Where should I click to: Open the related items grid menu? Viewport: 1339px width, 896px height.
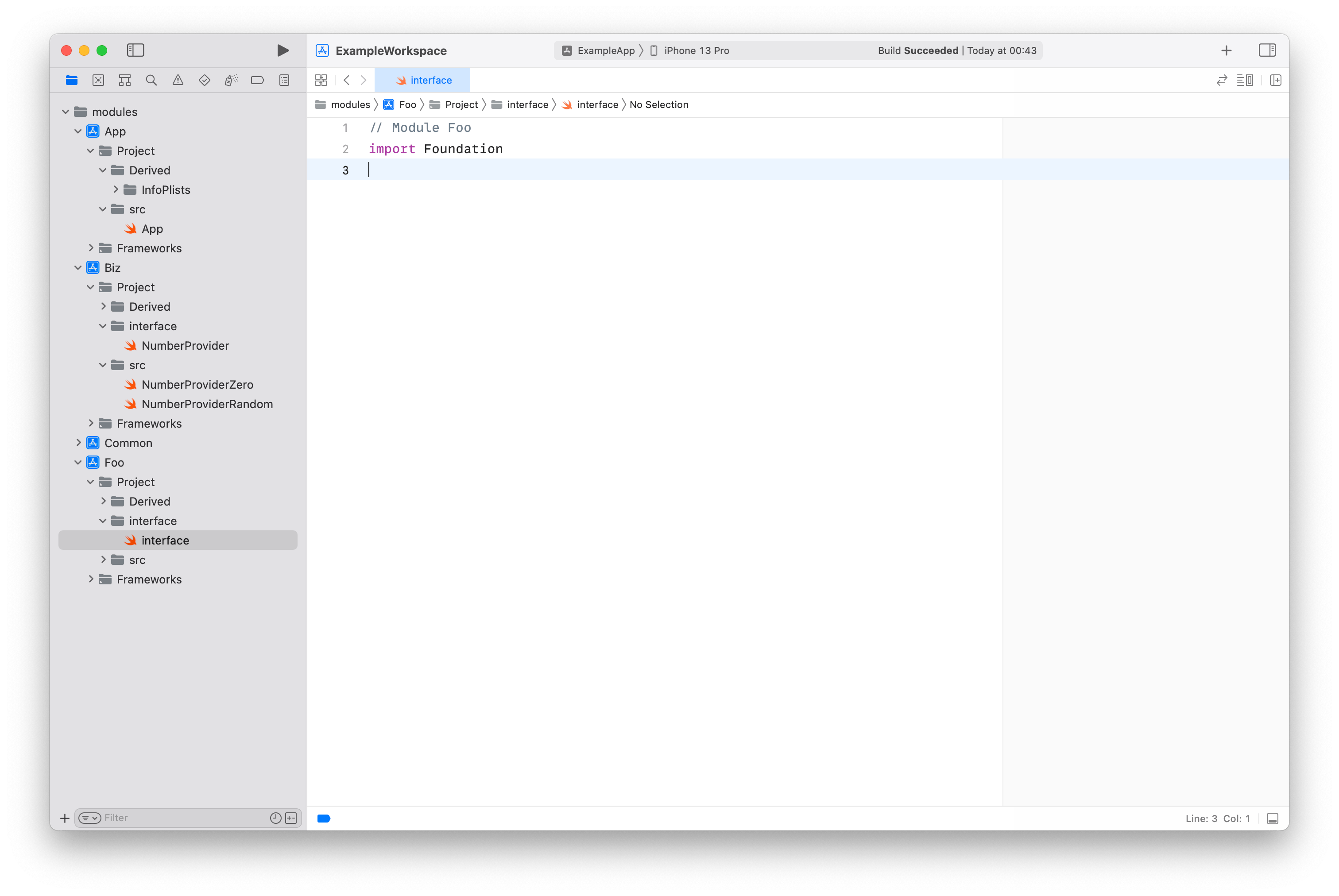(321, 80)
